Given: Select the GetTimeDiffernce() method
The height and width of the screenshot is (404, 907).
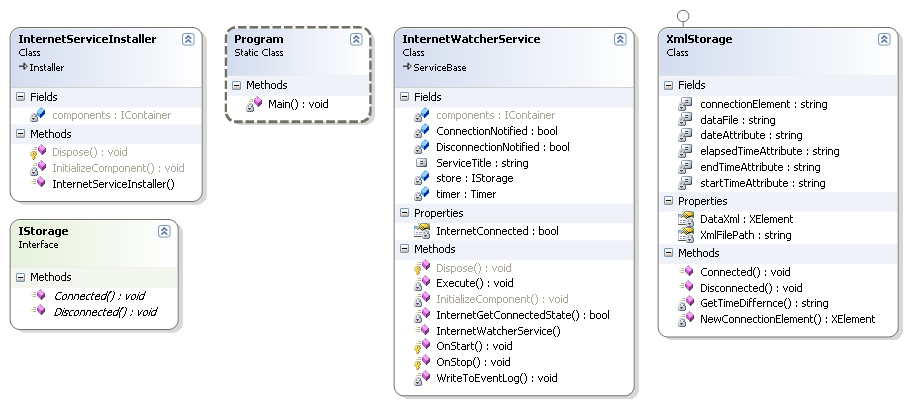Looking at the screenshot, I should point(750,303).
